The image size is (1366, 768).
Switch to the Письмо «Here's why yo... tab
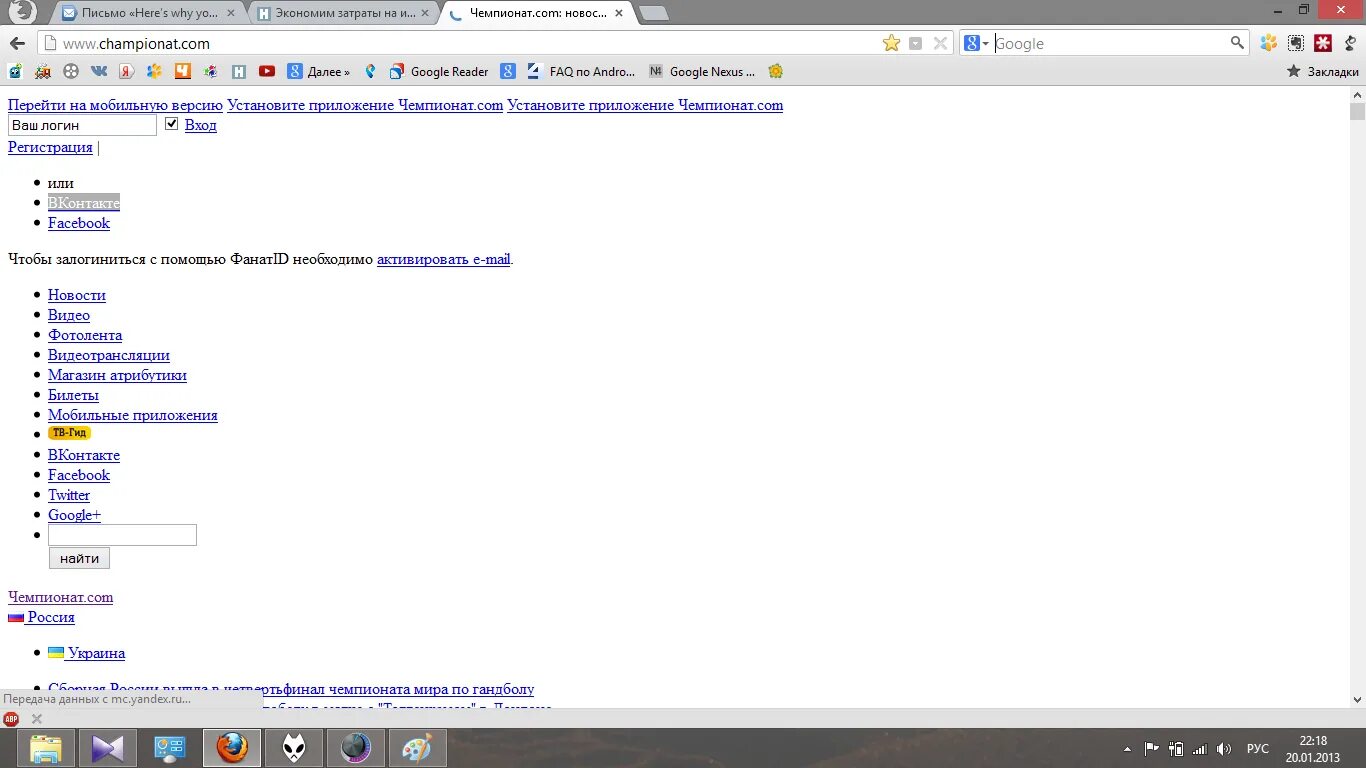[148, 13]
